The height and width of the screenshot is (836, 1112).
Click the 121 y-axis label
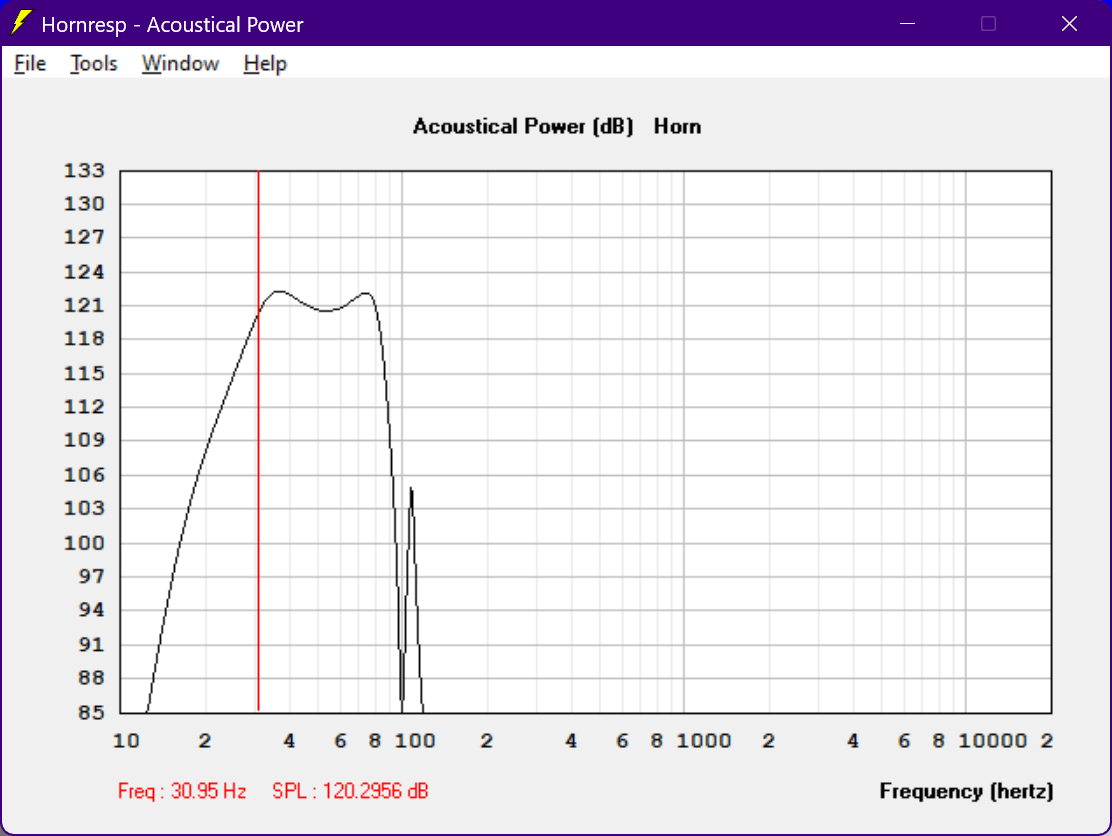[84, 306]
